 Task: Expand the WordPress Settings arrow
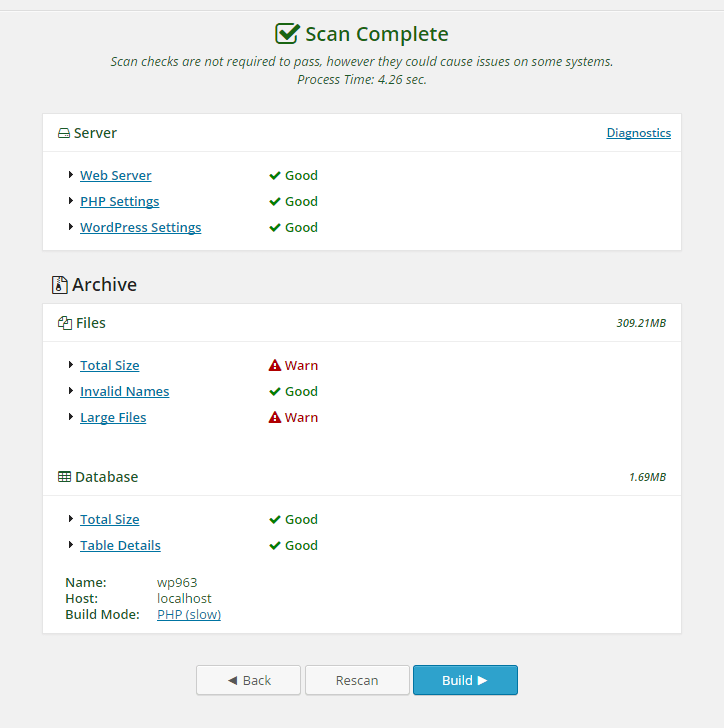pyautogui.click(x=71, y=227)
